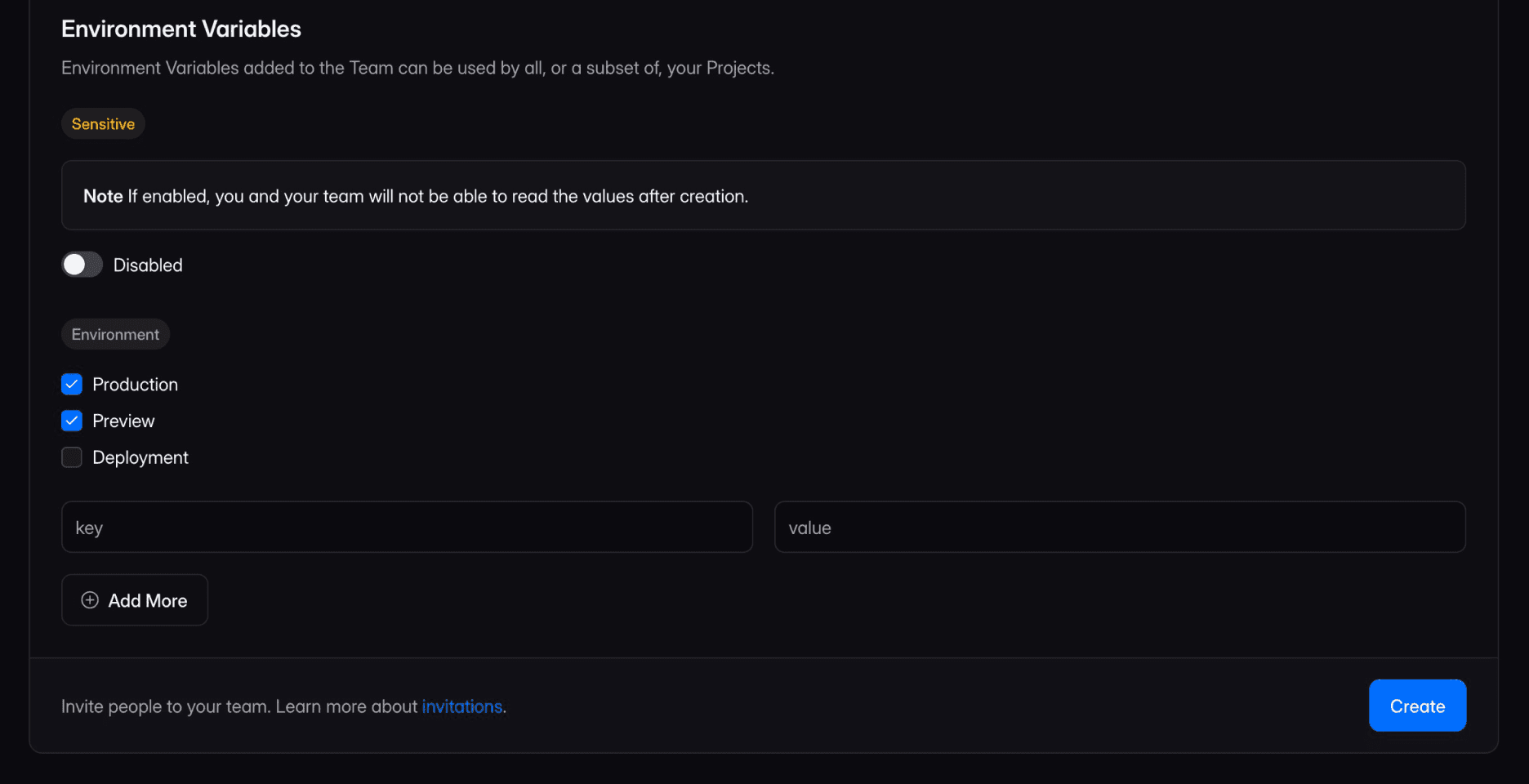Focus the key input field

pyautogui.click(x=407, y=528)
